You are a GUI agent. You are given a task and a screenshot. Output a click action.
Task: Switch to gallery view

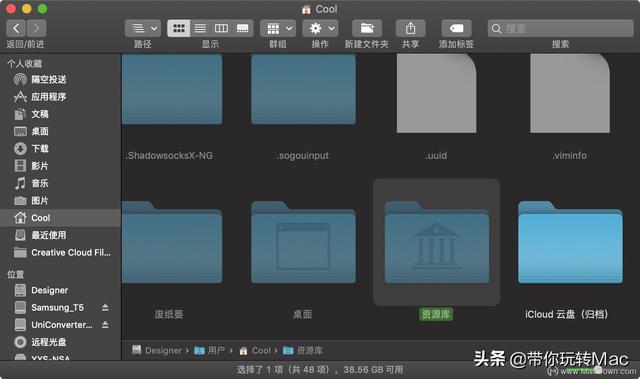click(x=242, y=29)
